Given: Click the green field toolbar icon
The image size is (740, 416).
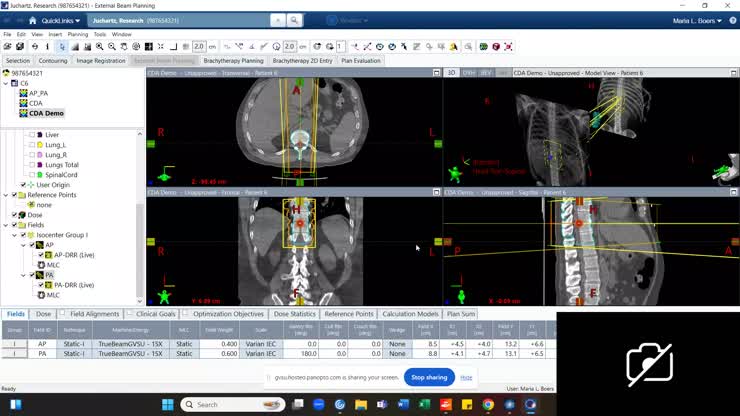Looking at the screenshot, I should click(x=483, y=46).
